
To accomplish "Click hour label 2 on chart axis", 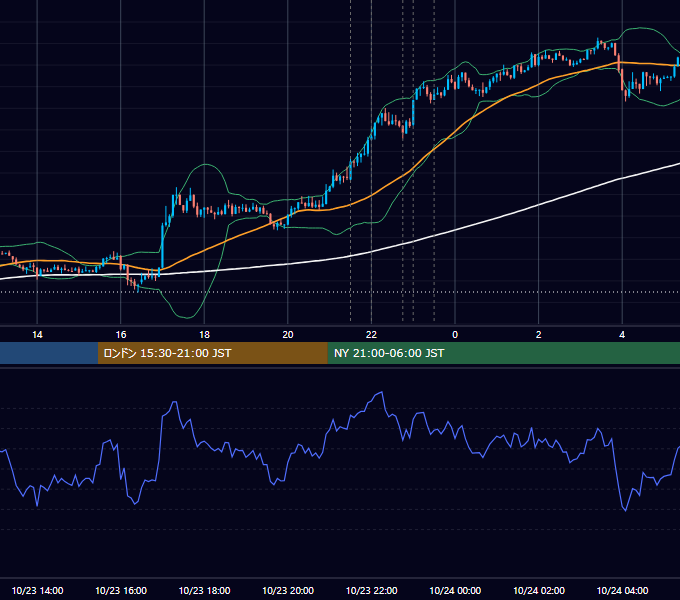I will pyautogui.click(x=539, y=335).
